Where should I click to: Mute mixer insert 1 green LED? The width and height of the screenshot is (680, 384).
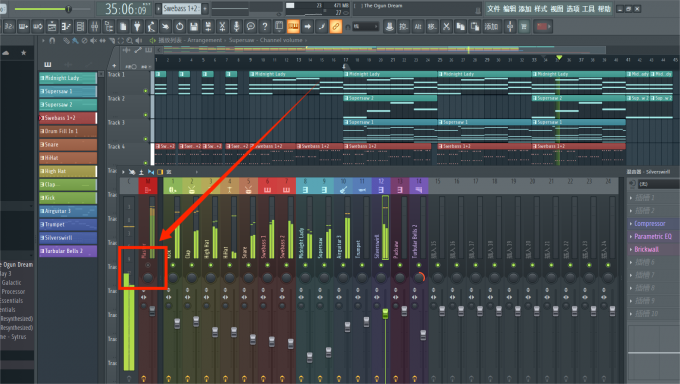coord(173,265)
